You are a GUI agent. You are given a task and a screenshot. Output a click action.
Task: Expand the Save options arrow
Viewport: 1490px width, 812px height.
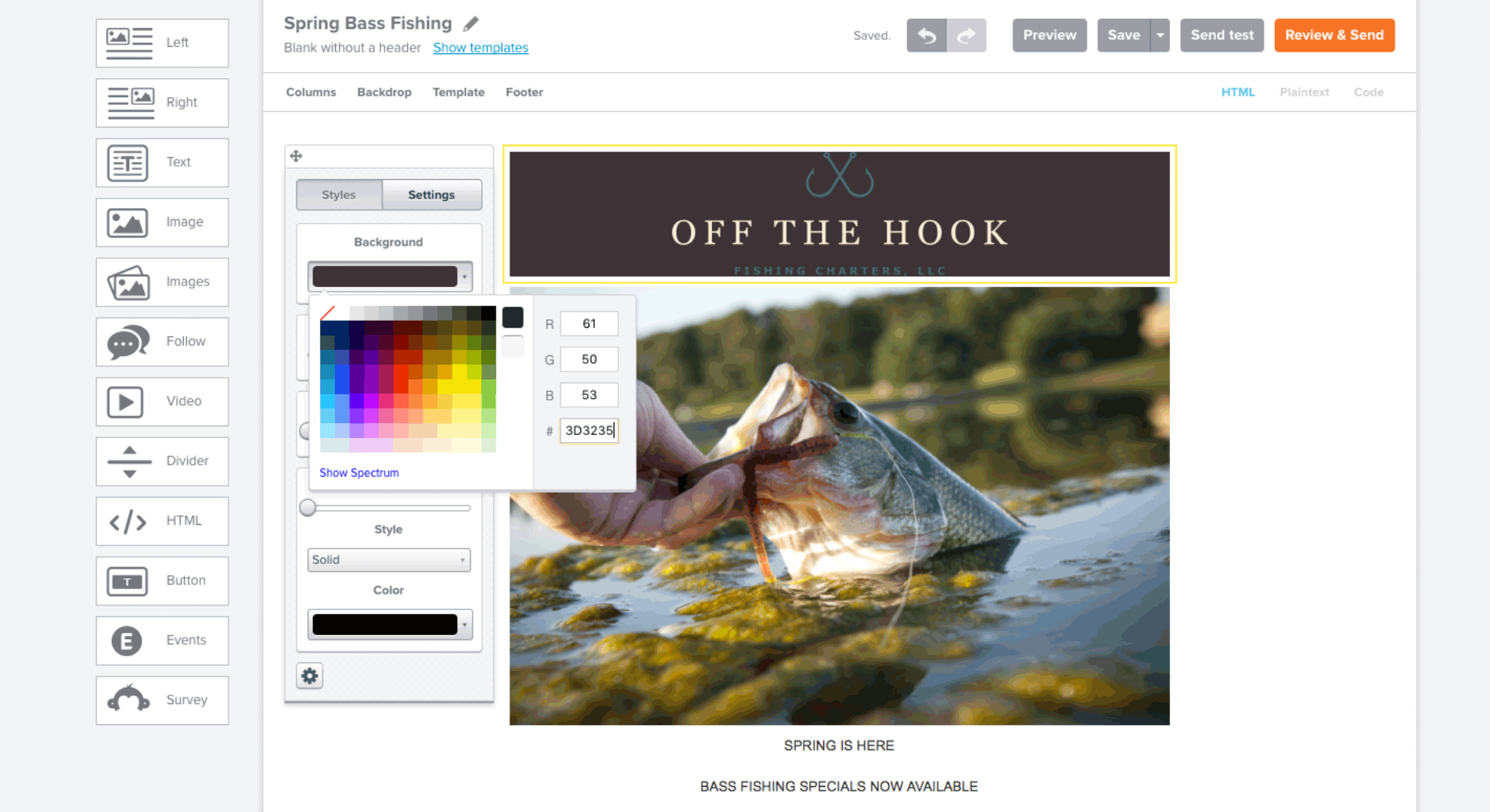tap(1160, 35)
